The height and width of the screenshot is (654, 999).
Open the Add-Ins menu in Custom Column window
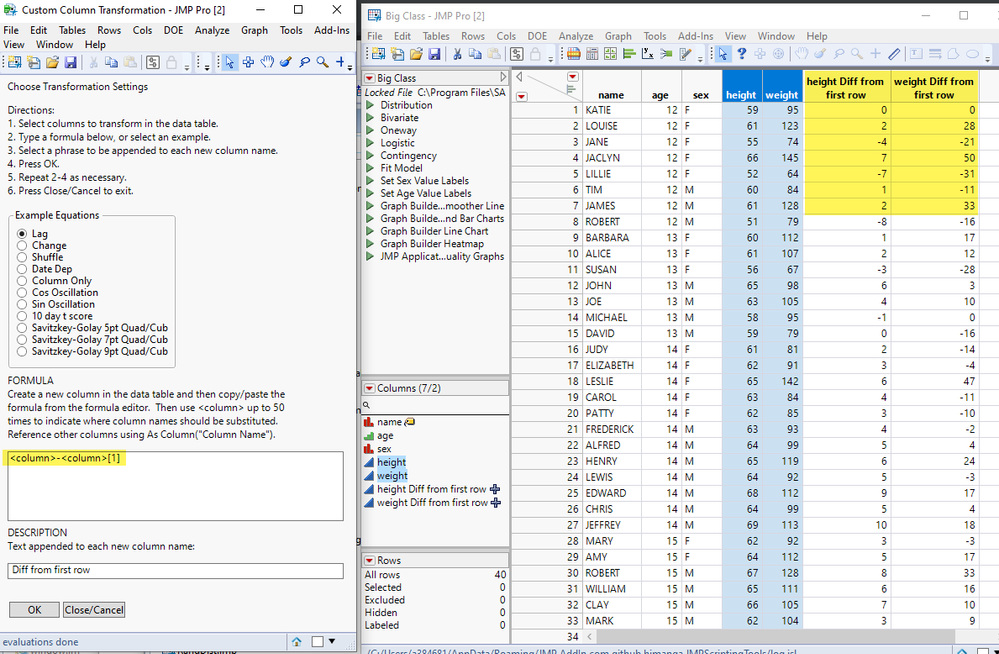pos(331,30)
